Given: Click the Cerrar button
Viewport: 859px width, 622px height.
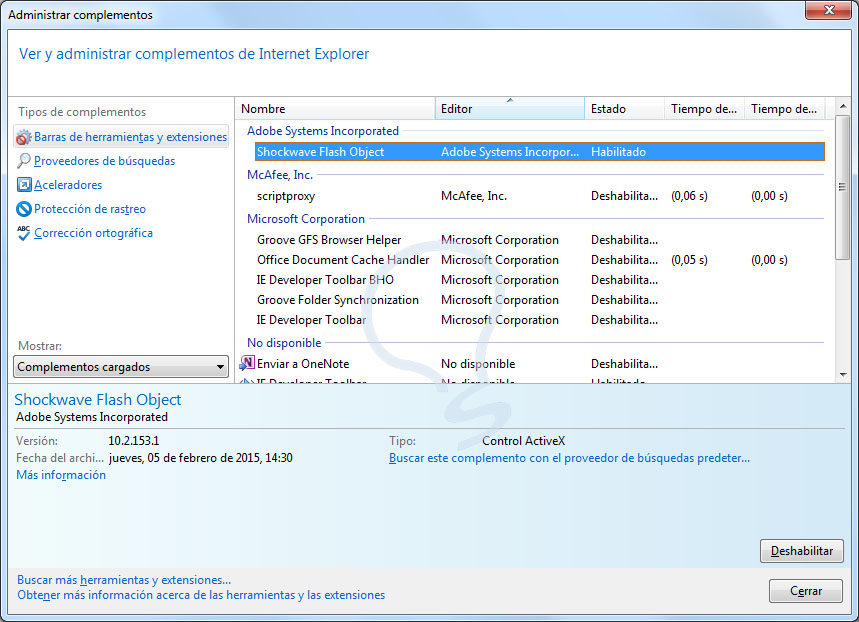Looking at the screenshot, I should [805, 591].
